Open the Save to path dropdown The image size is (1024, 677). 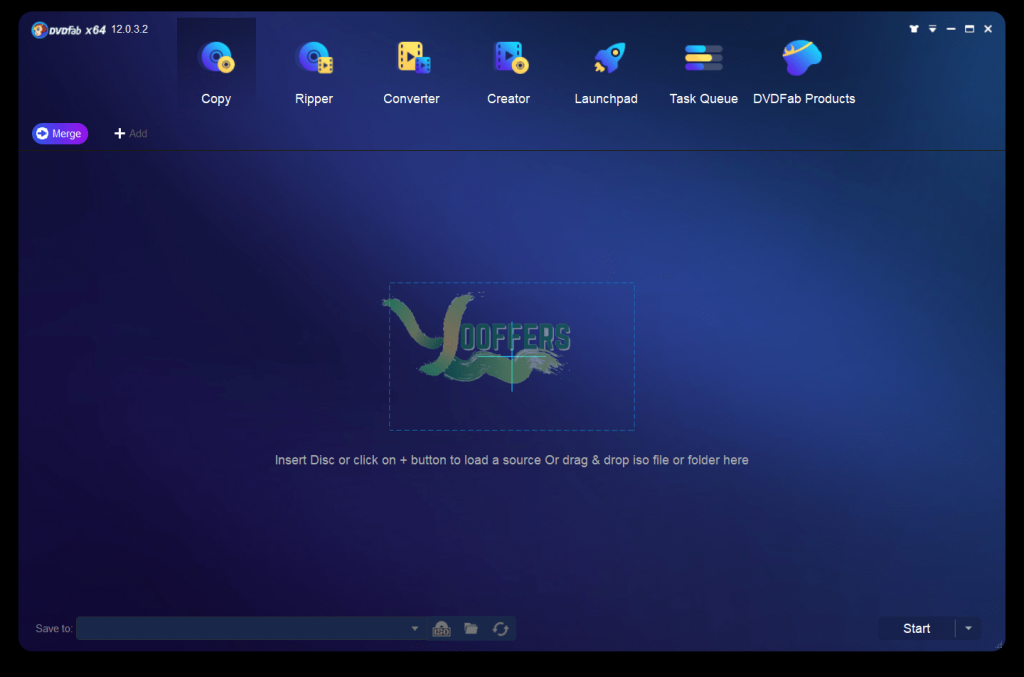[x=415, y=629]
